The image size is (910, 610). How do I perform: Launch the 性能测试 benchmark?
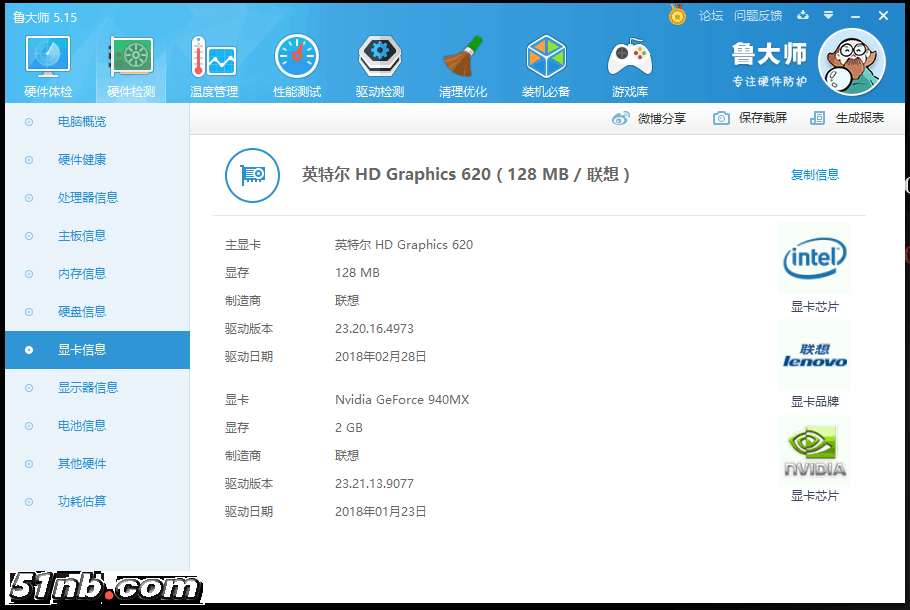click(296, 63)
